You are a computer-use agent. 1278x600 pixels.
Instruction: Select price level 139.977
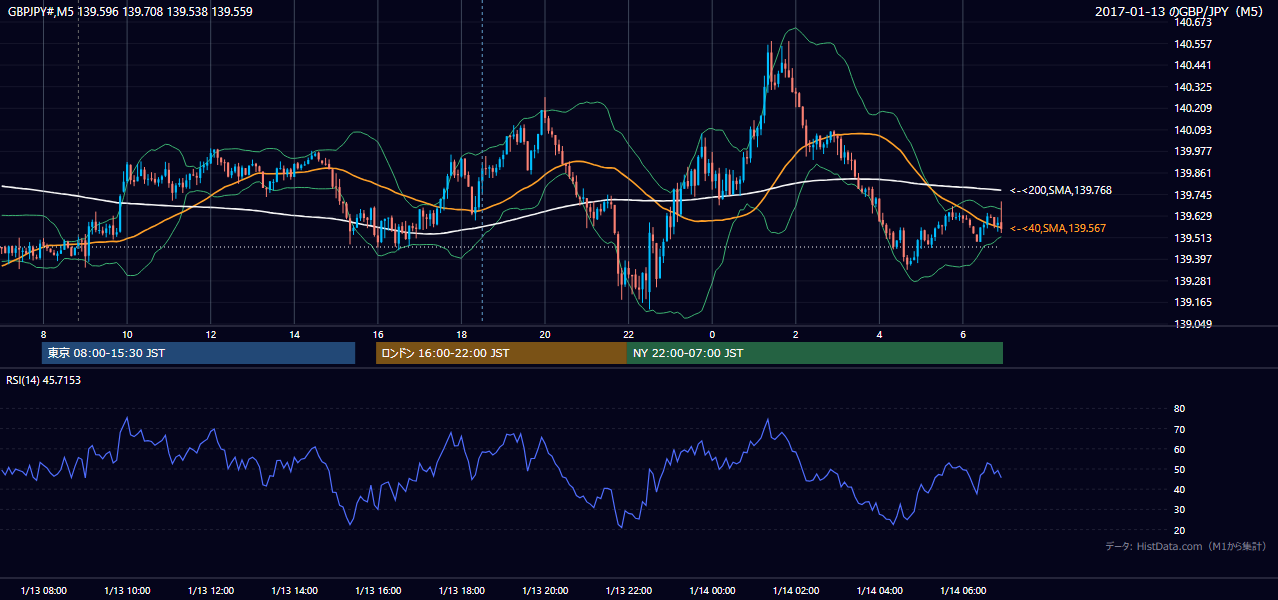[x=1193, y=152]
